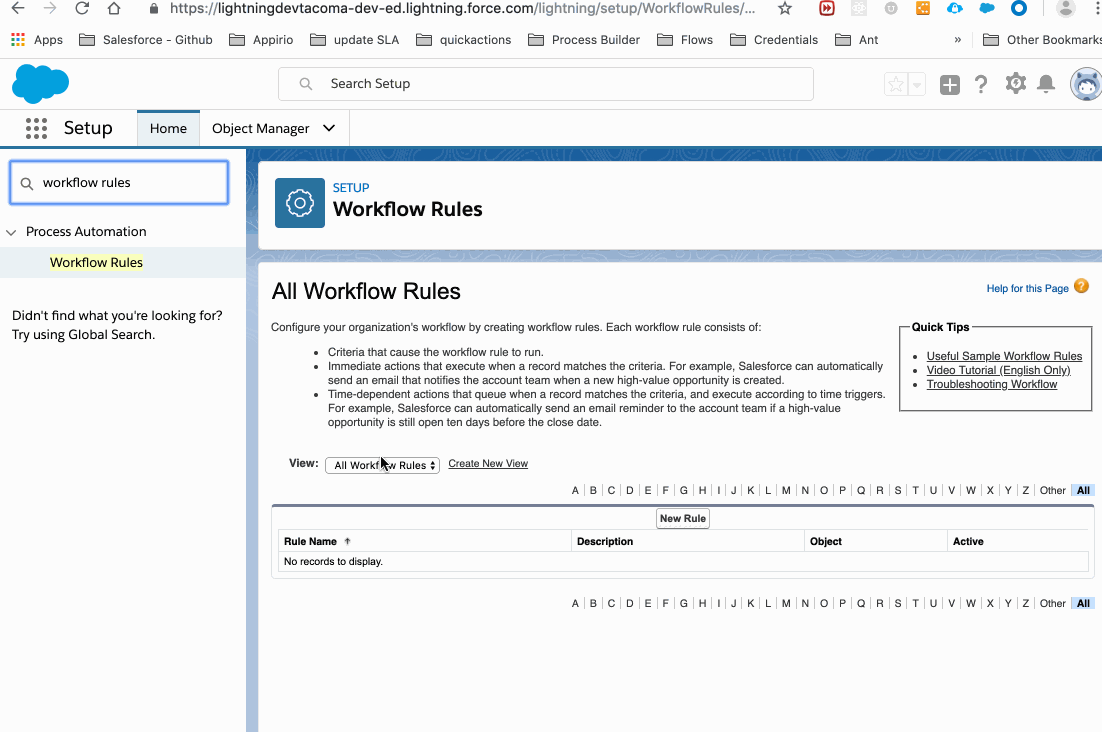1102x732 pixels.
Task: Click the Active column header
Action: pyautogui.click(x=968, y=542)
